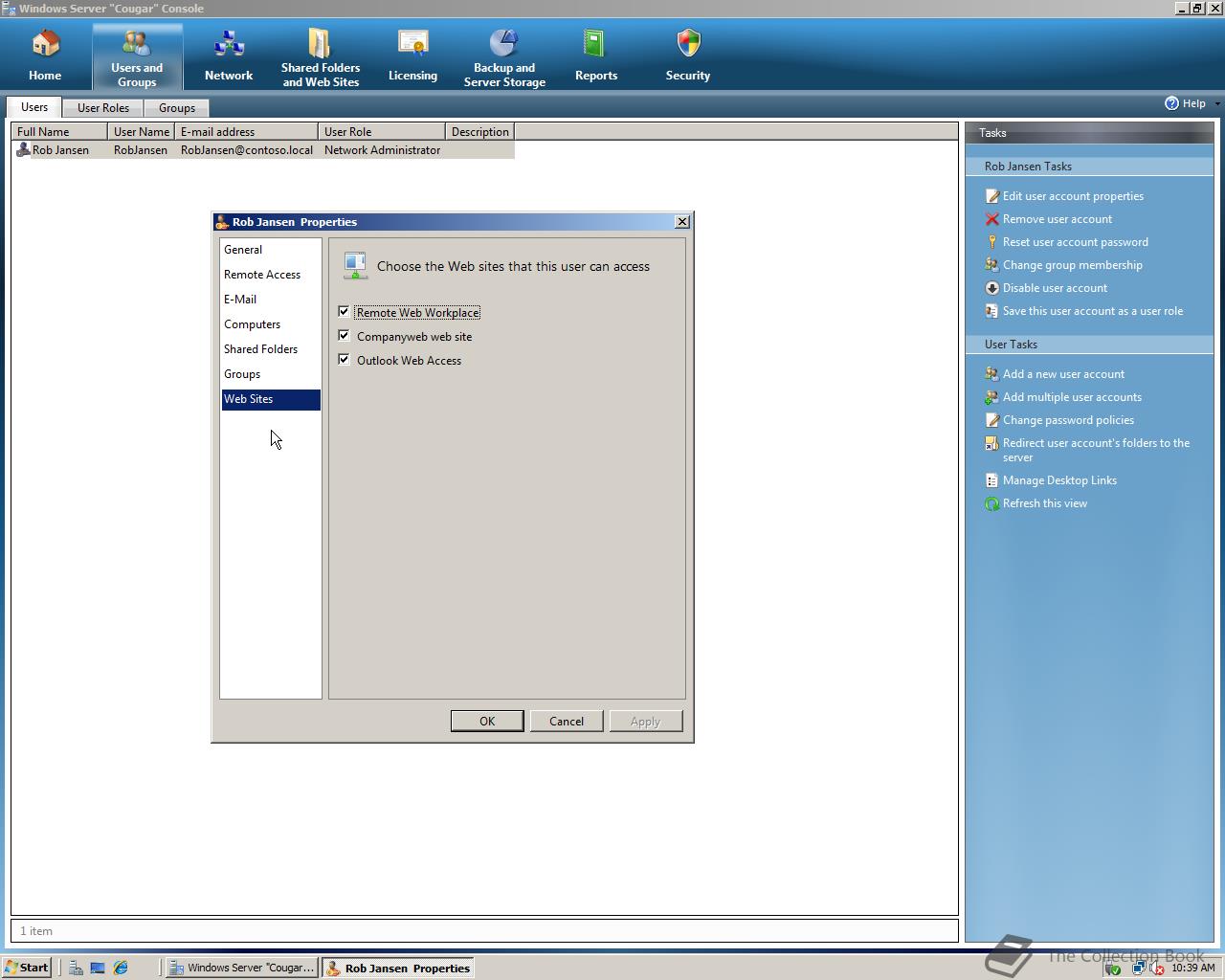Open the Help dropdown arrow
The image size is (1225, 980).
[1217, 103]
